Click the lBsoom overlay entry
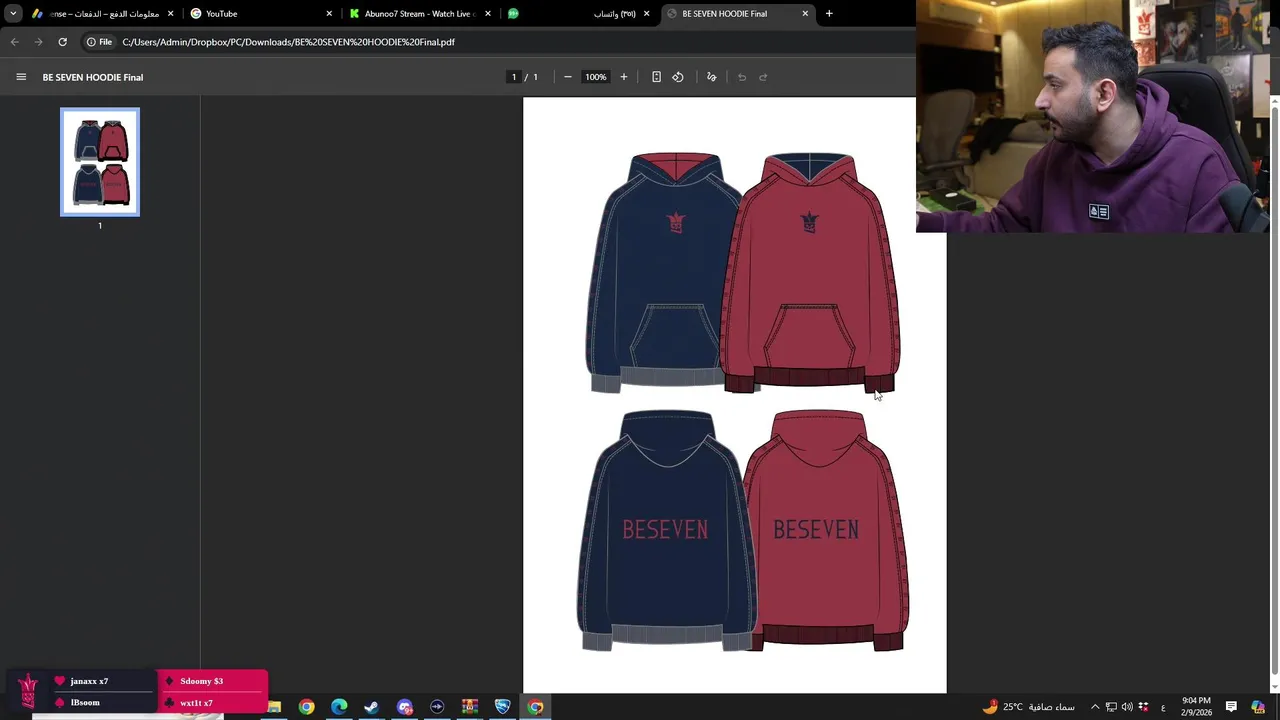 coord(84,703)
